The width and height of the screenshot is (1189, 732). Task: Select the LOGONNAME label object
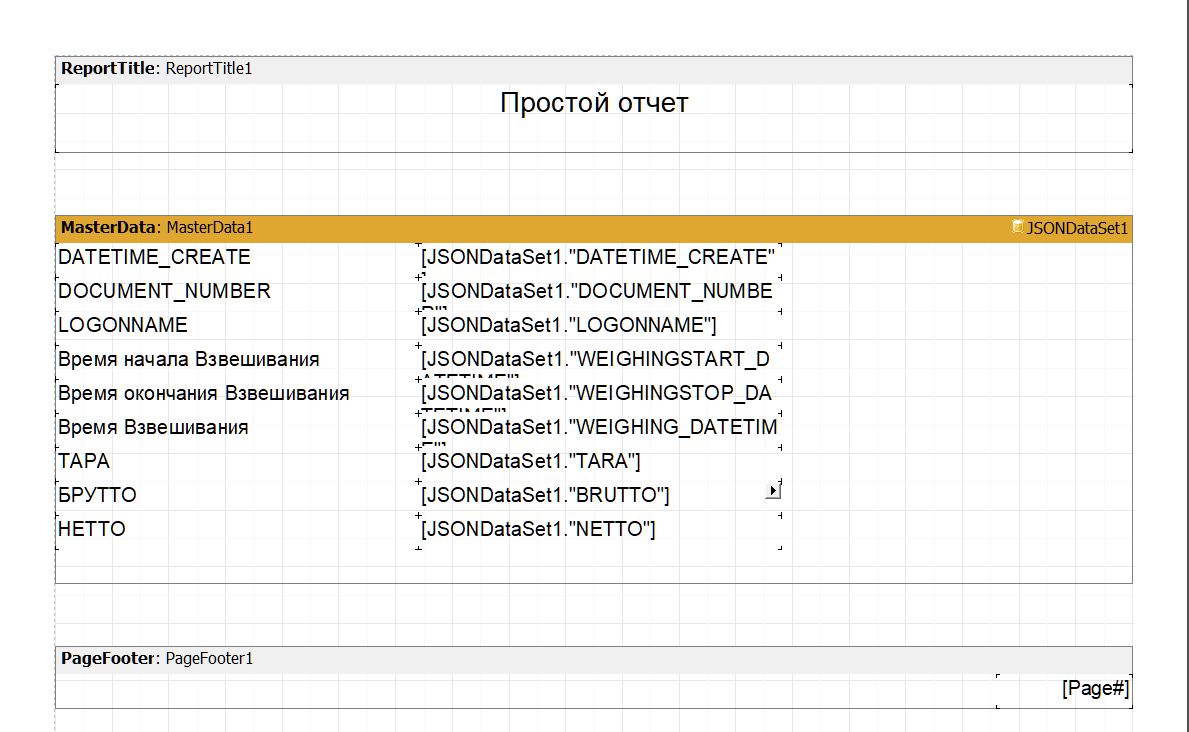click(123, 325)
